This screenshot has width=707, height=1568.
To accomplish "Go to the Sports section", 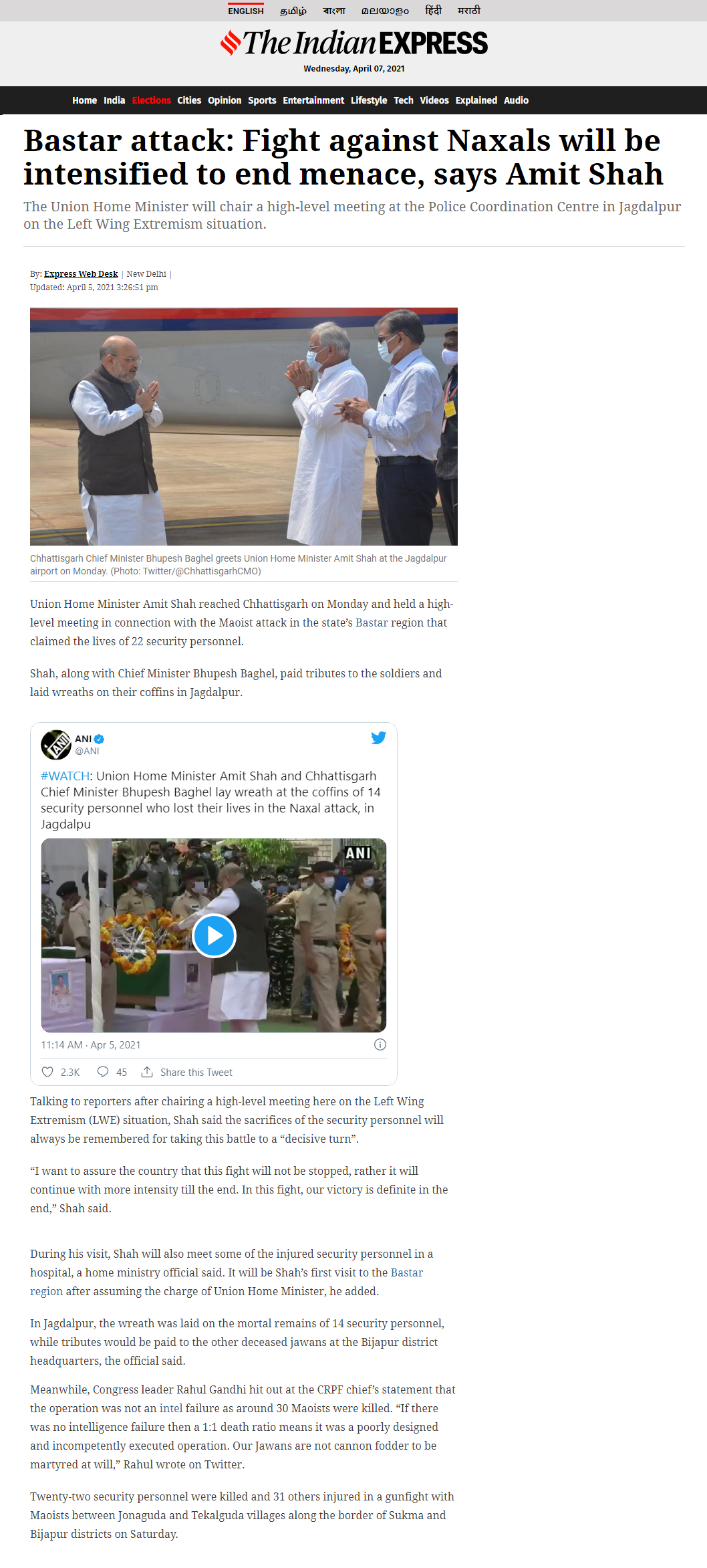I will point(262,100).
